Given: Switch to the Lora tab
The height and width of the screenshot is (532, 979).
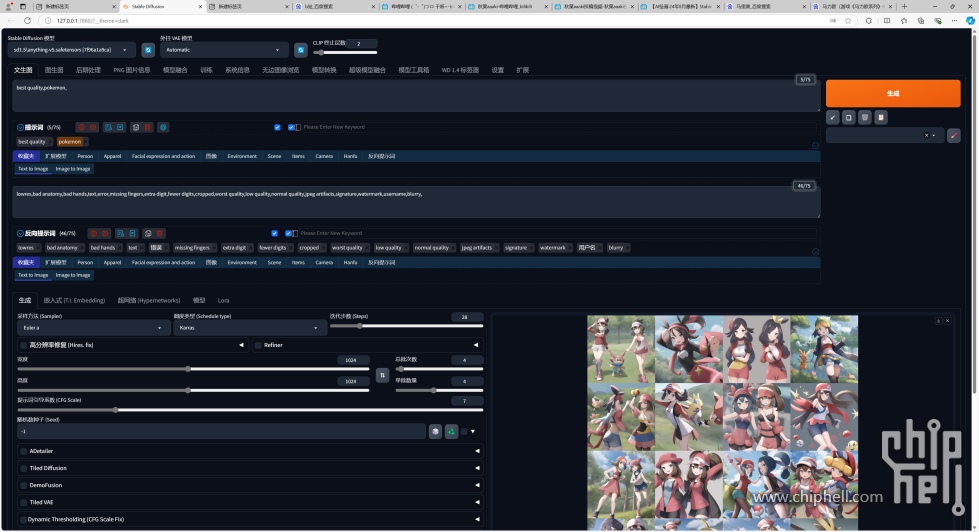Looking at the screenshot, I should click(x=223, y=300).
